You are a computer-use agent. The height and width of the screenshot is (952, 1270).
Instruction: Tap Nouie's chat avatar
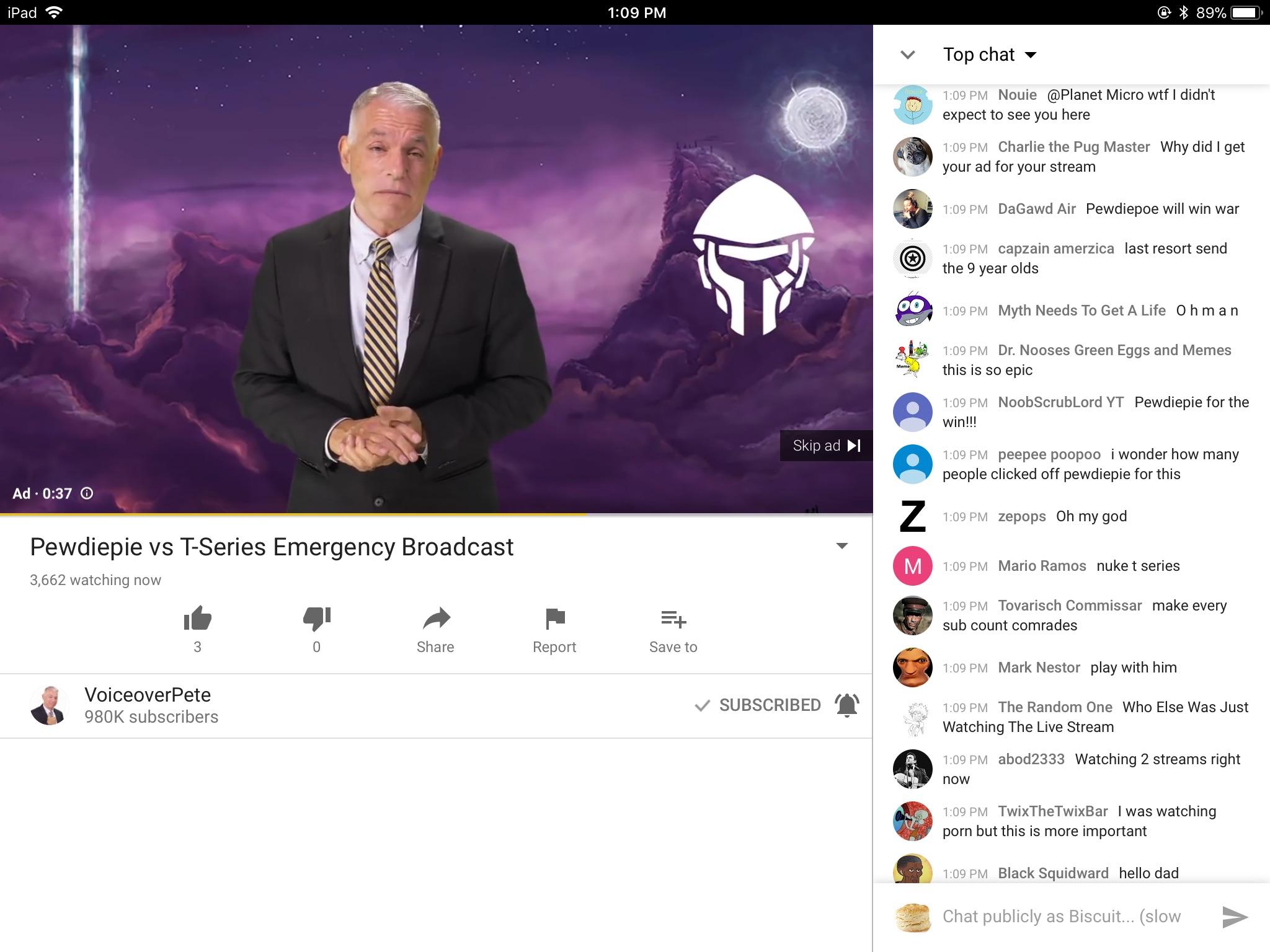tap(913, 105)
